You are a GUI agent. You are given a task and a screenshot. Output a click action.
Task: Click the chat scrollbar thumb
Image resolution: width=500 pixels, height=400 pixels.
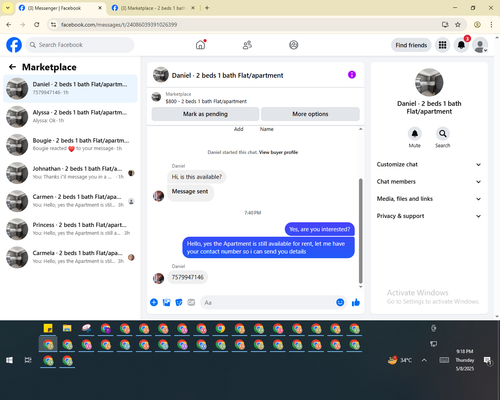[x=360, y=231]
